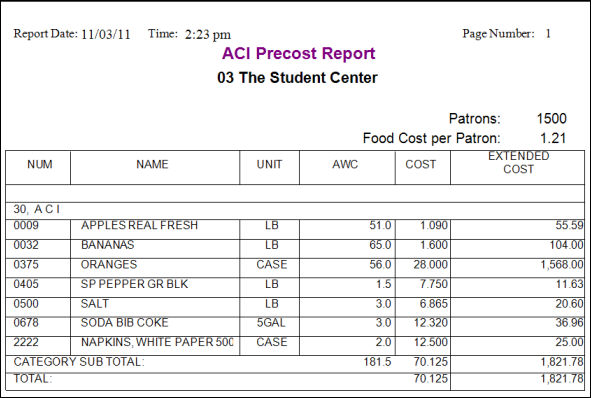Click the UNIT column header

(269, 164)
